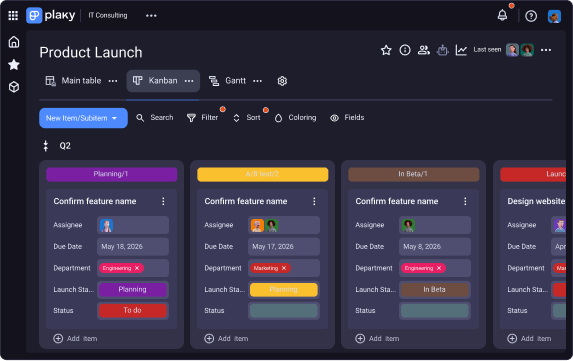Add item in A/B test column
573x361 pixels.
point(226,339)
